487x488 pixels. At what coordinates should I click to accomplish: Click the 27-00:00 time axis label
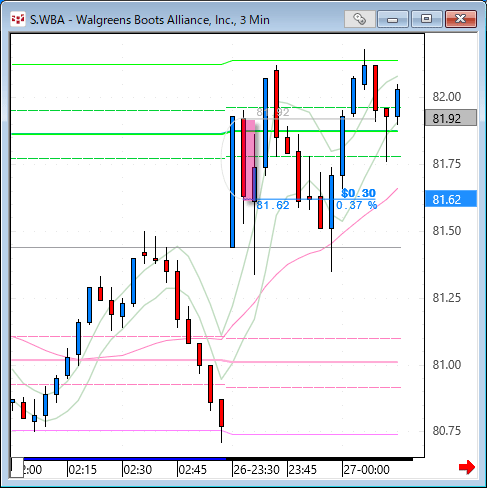(x=366, y=470)
